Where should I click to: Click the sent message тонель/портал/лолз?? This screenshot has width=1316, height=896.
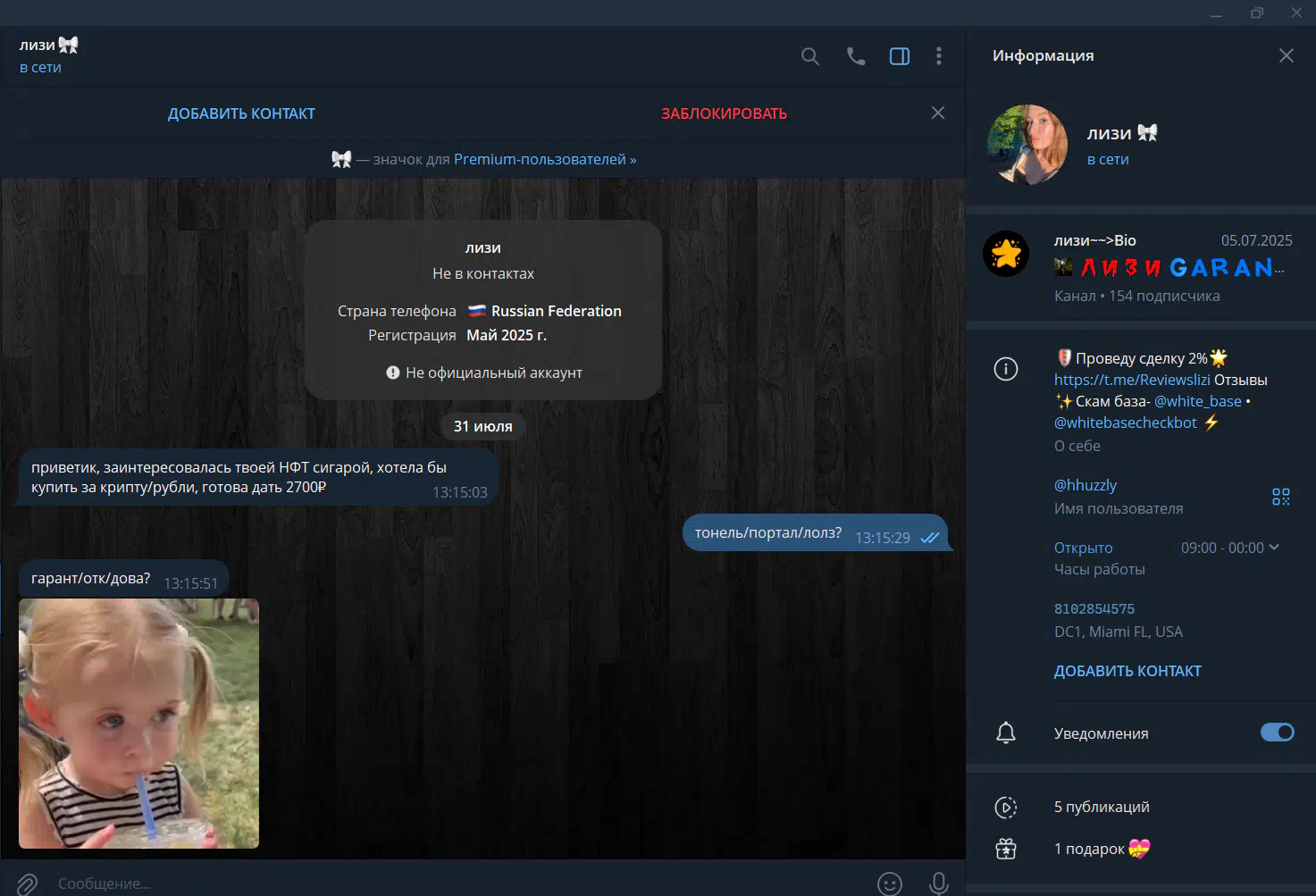(x=816, y=533)
